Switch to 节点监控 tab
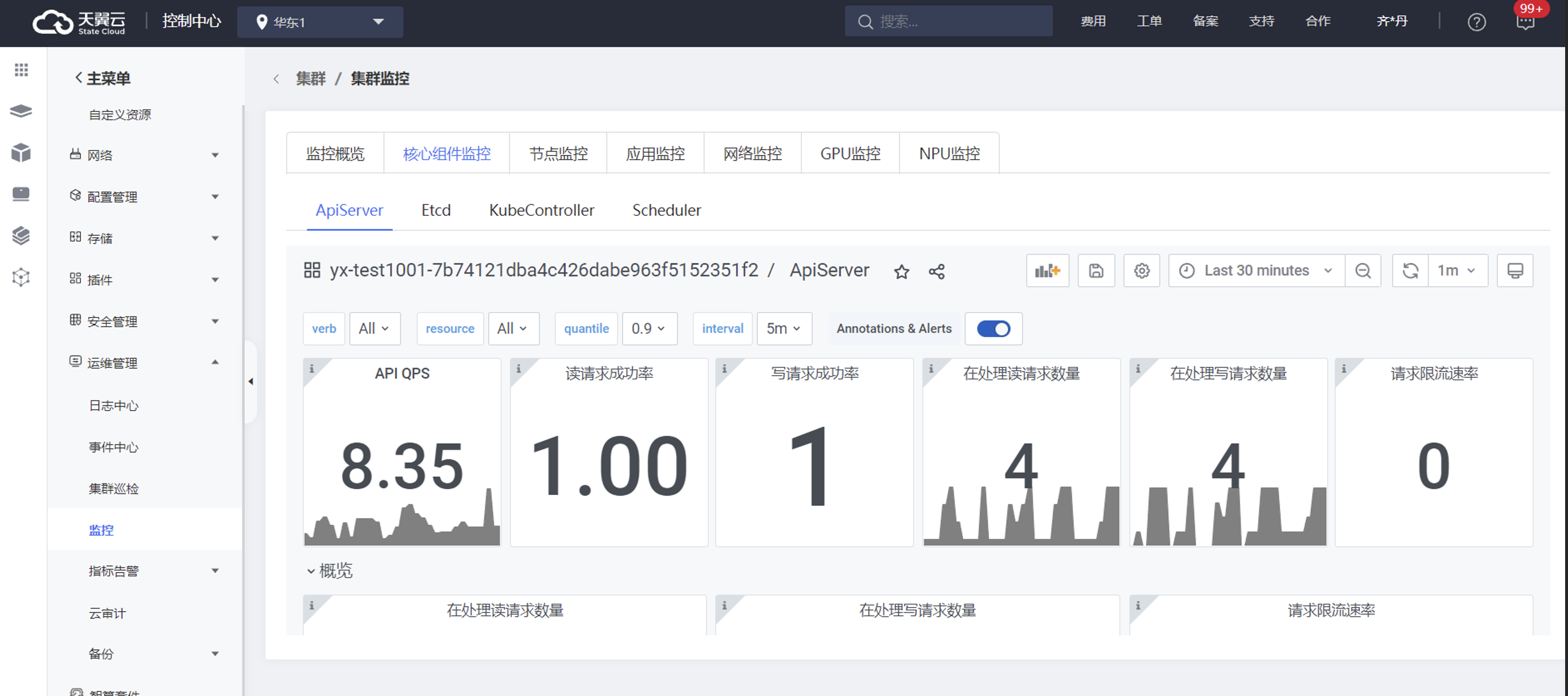Image resolution: width=1568 pixels, height=696 pixels. click(x=558, y=153)
